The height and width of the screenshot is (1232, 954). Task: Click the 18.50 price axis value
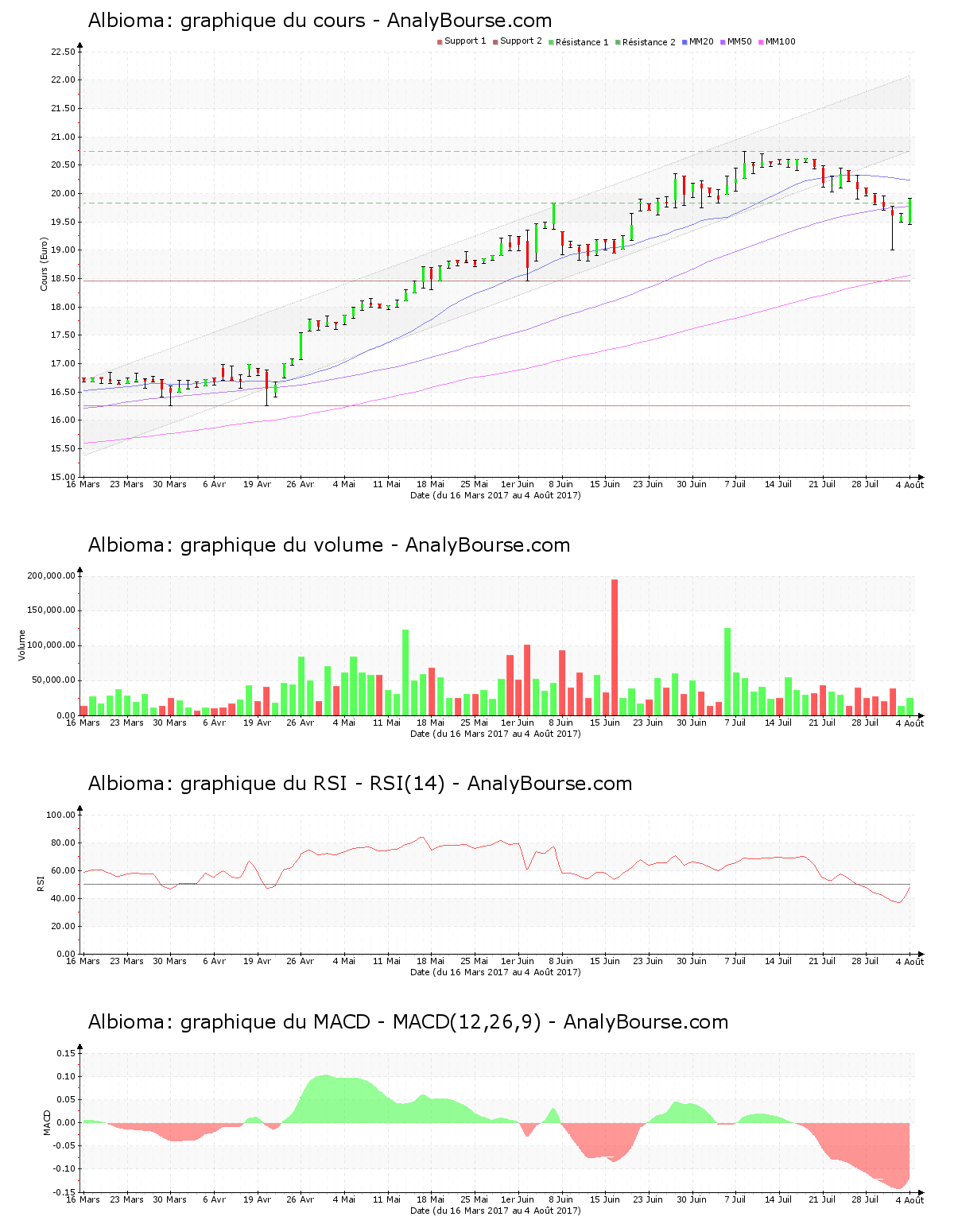click(63, 279)
